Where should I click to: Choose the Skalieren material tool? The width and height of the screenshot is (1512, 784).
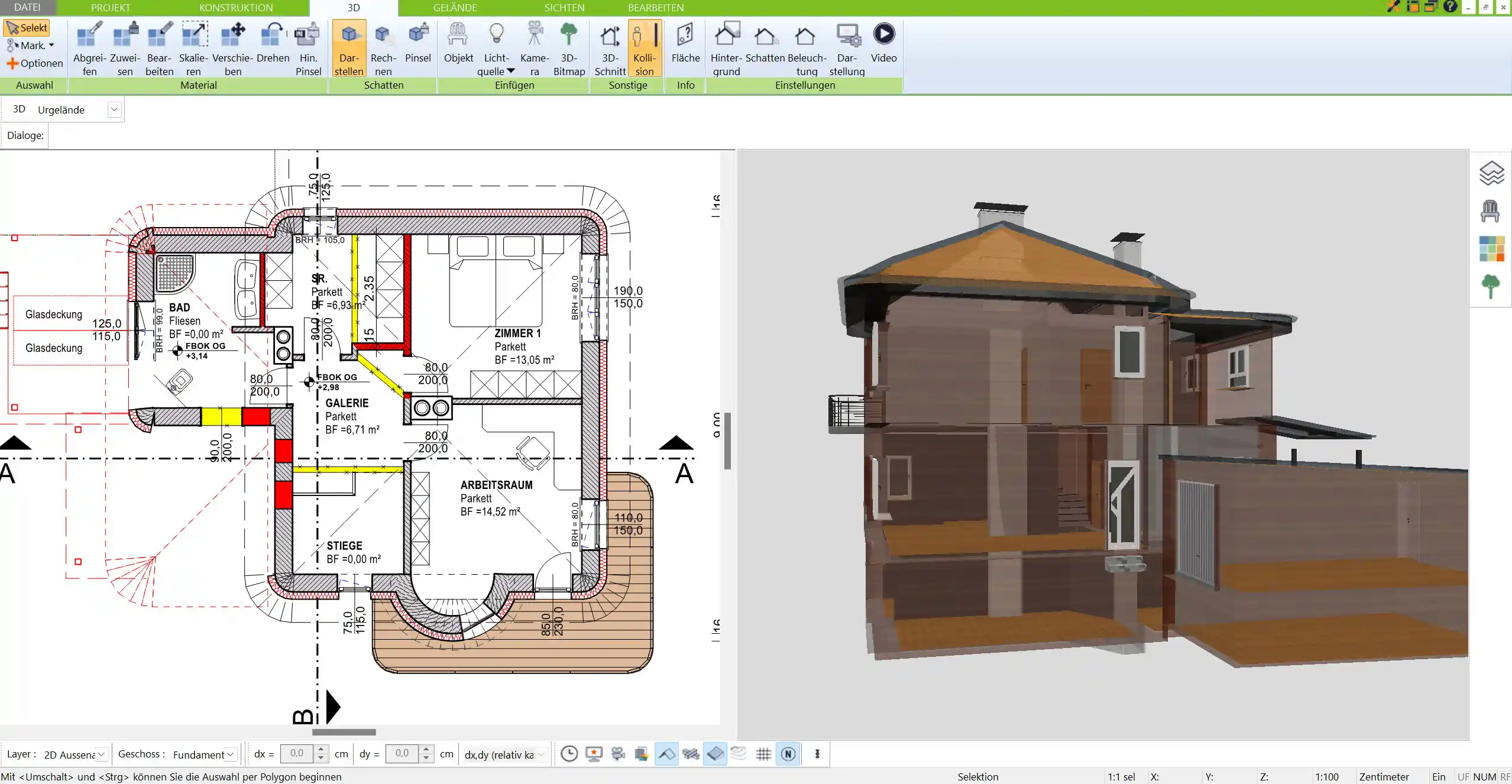(194, 48)
